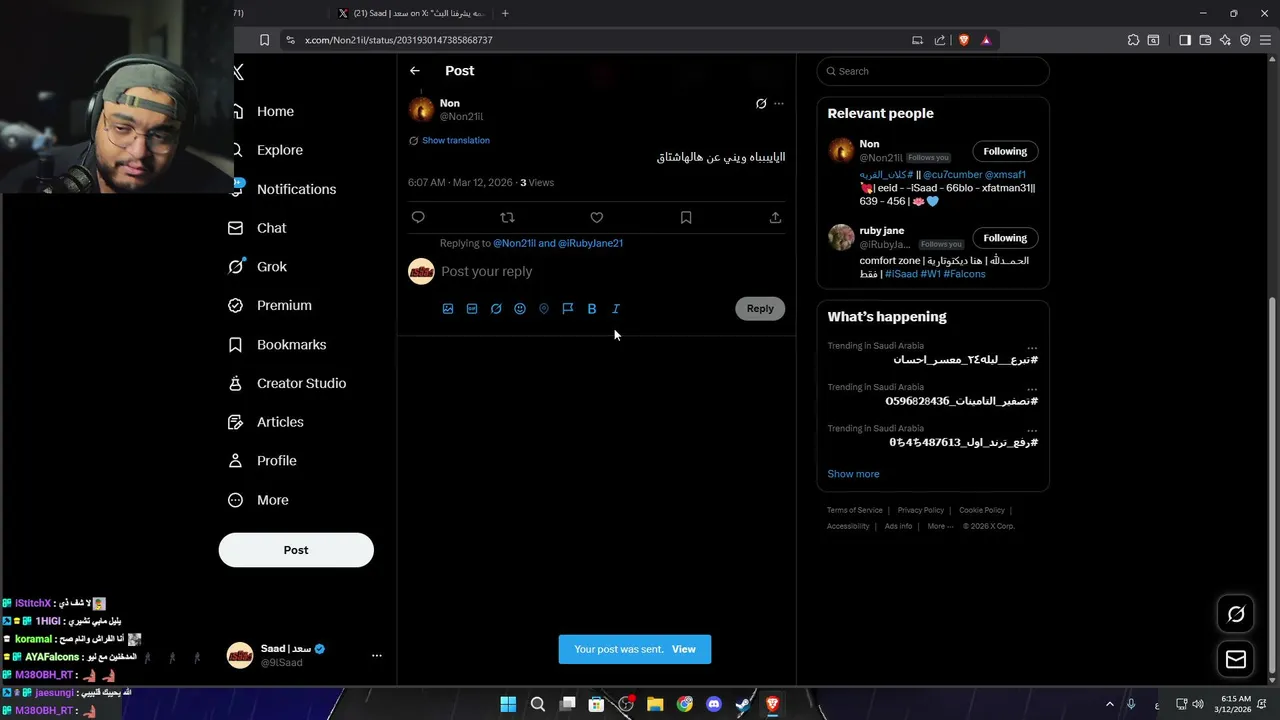Open the three-dot menu on the post
The width and height of the screenshot is (1280, 720).
coord(779,103)
